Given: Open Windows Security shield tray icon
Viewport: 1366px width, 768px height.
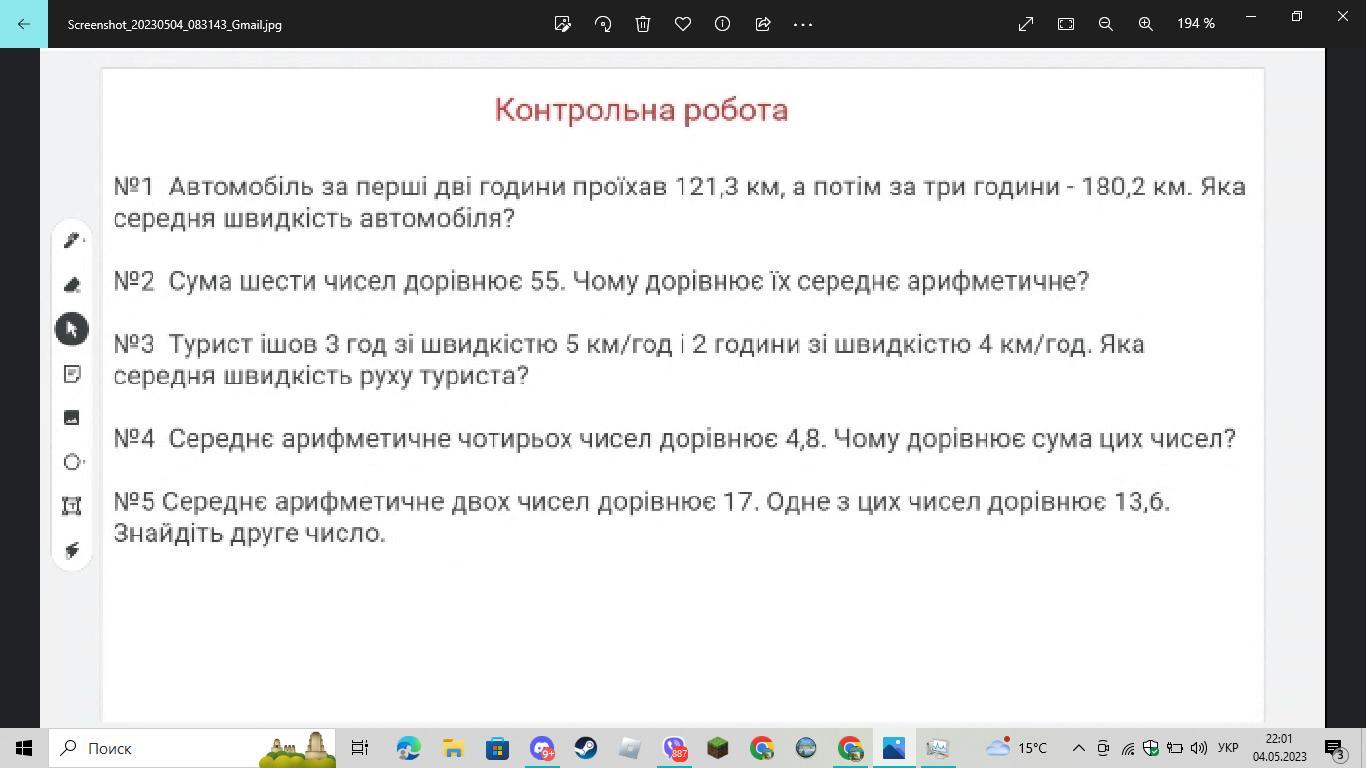Looking at the screenshot, I should click(x=1151, y=748).
